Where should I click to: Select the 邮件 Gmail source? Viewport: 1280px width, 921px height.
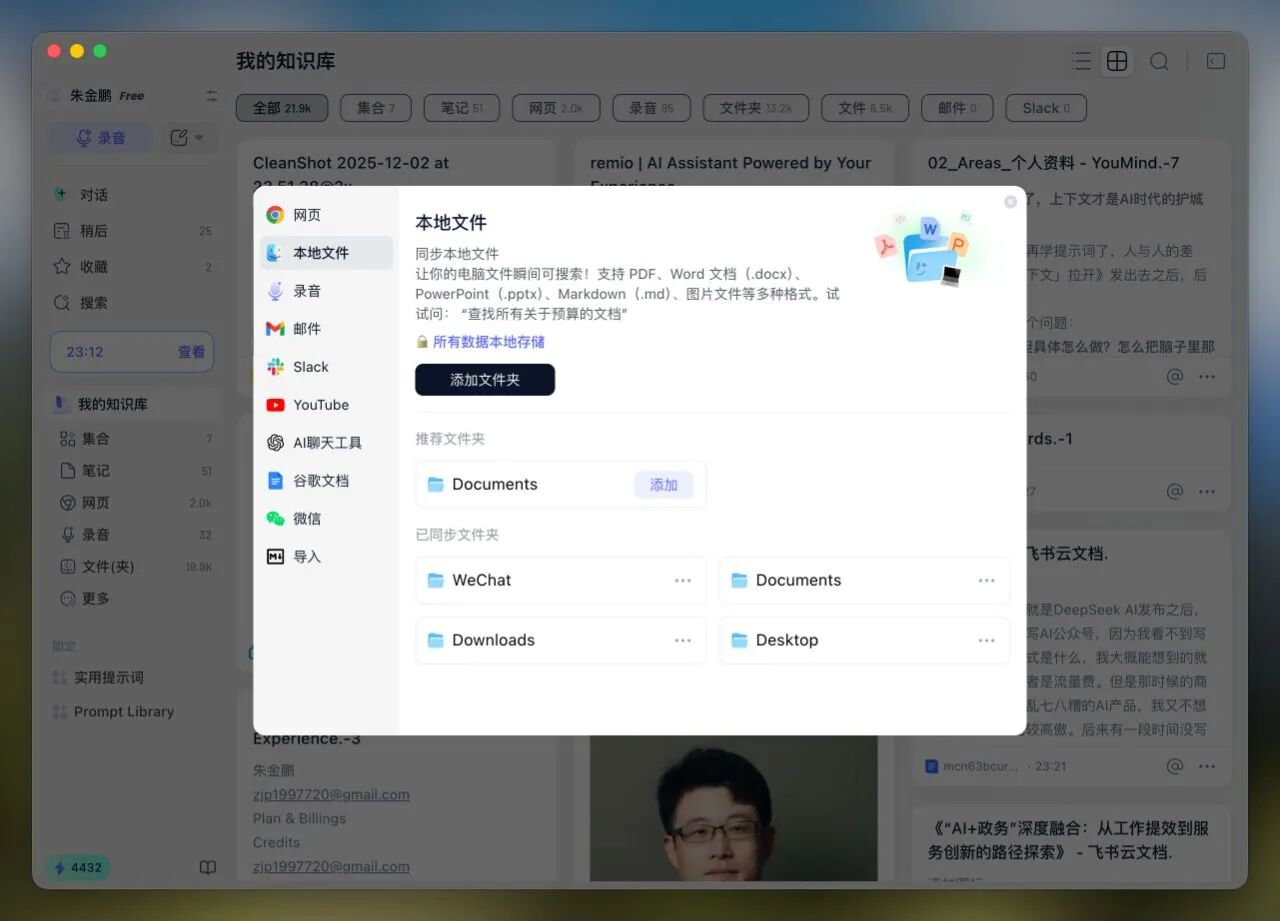point(306,329)
